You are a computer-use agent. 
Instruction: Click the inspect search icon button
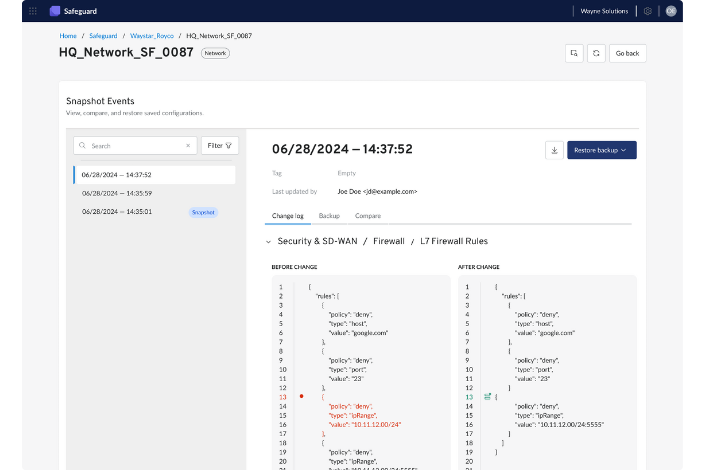click(574, 54)
